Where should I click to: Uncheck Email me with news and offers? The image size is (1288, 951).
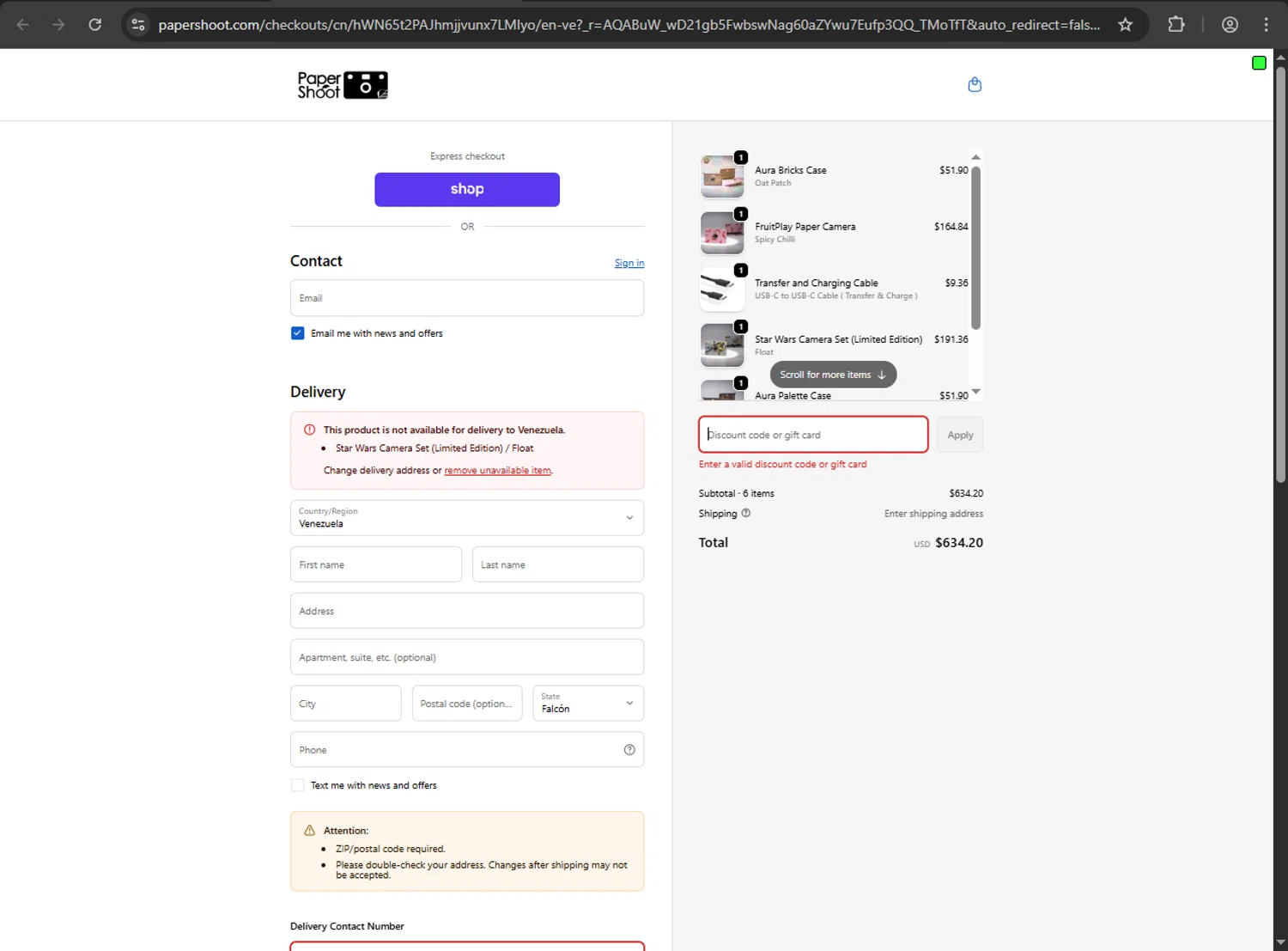click(x=297, y=333)
